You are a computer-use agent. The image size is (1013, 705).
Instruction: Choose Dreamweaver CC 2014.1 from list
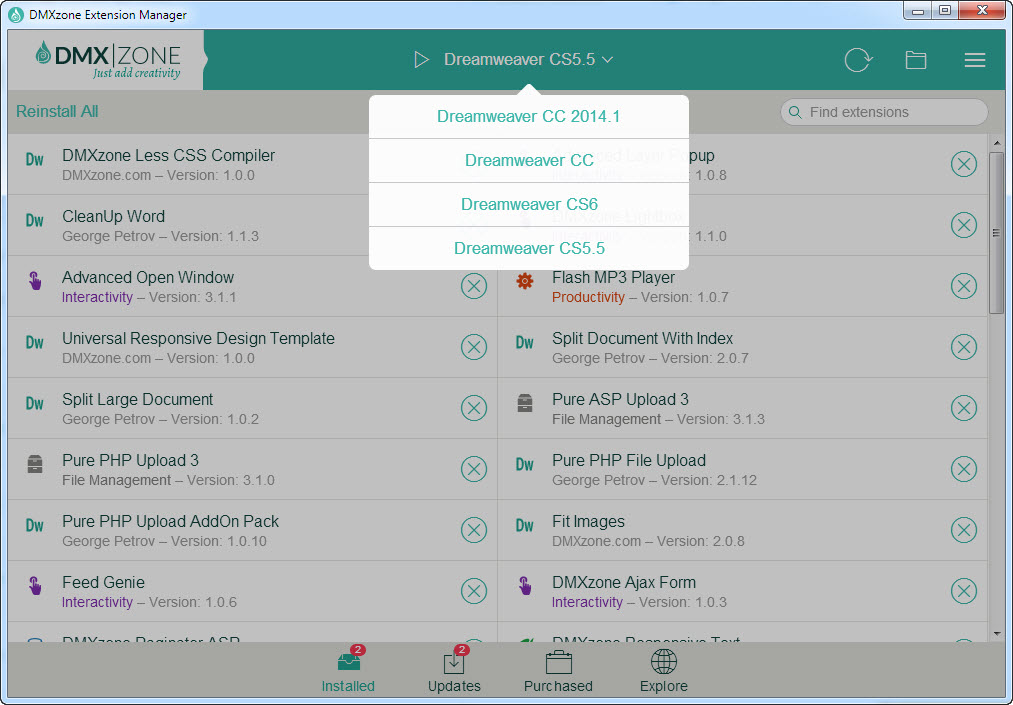point(528,116)
